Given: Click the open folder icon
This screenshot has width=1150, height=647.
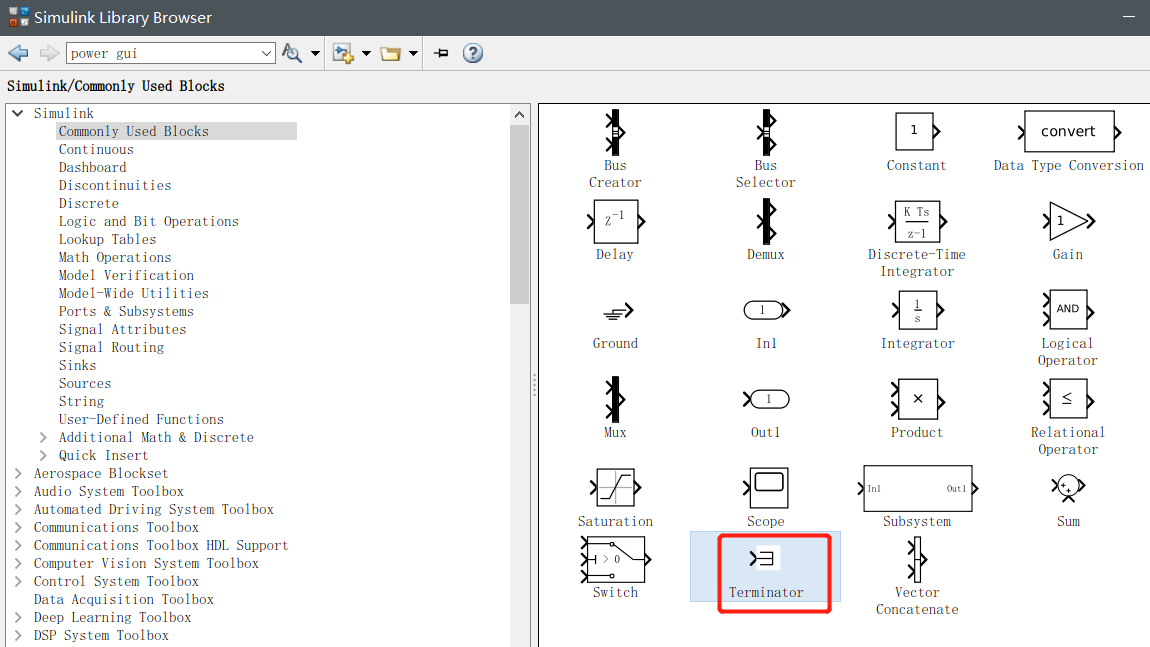Looking at the screenshot, I should pos(391,54).
